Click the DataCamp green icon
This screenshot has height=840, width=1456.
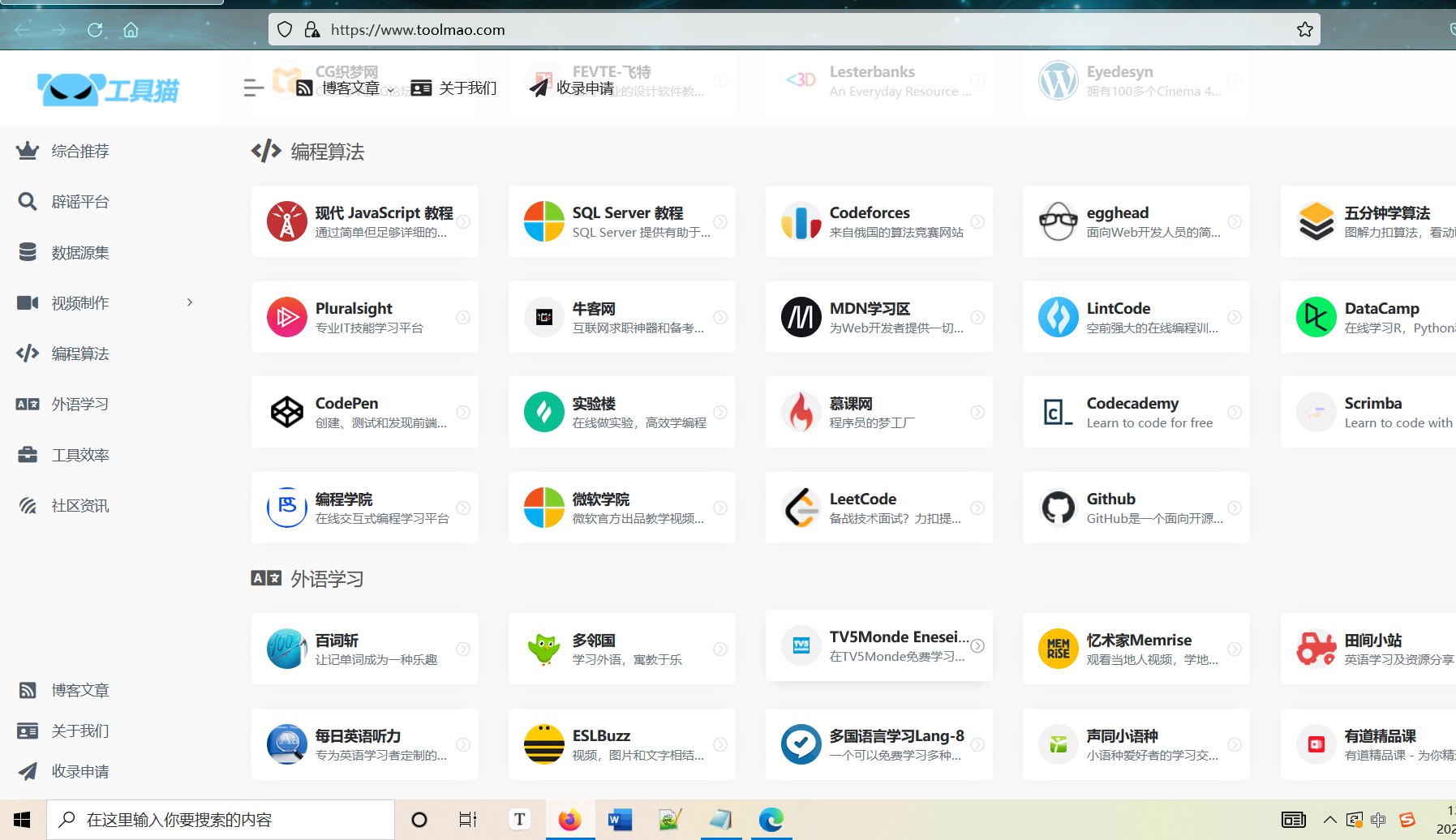tap(1316, 317)
